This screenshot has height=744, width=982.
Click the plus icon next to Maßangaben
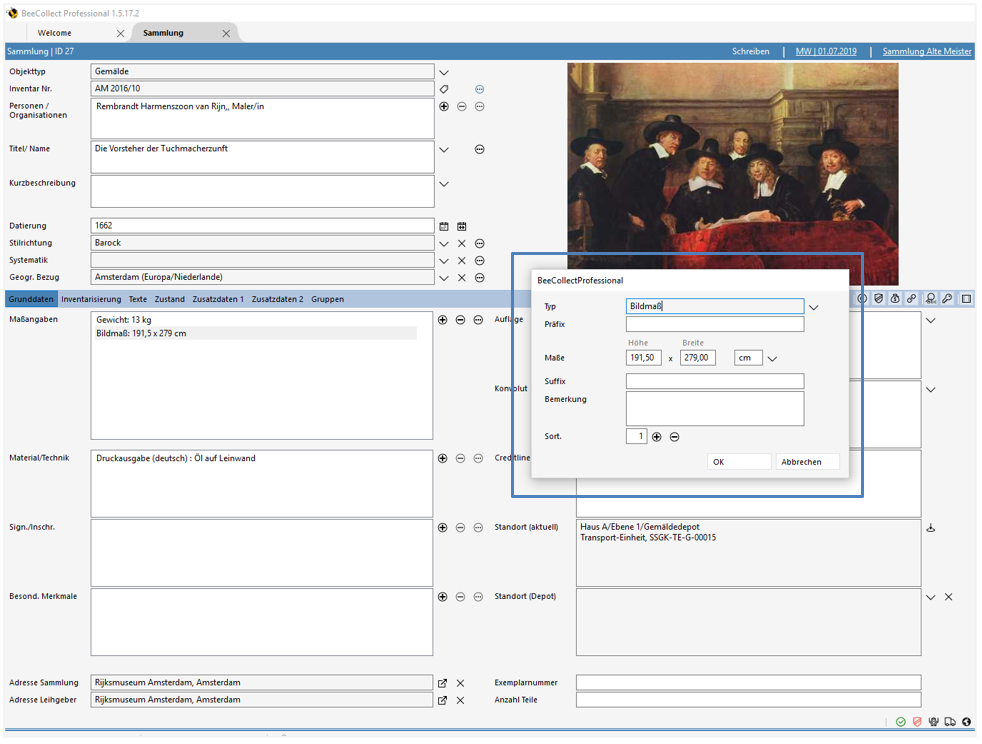442,320
